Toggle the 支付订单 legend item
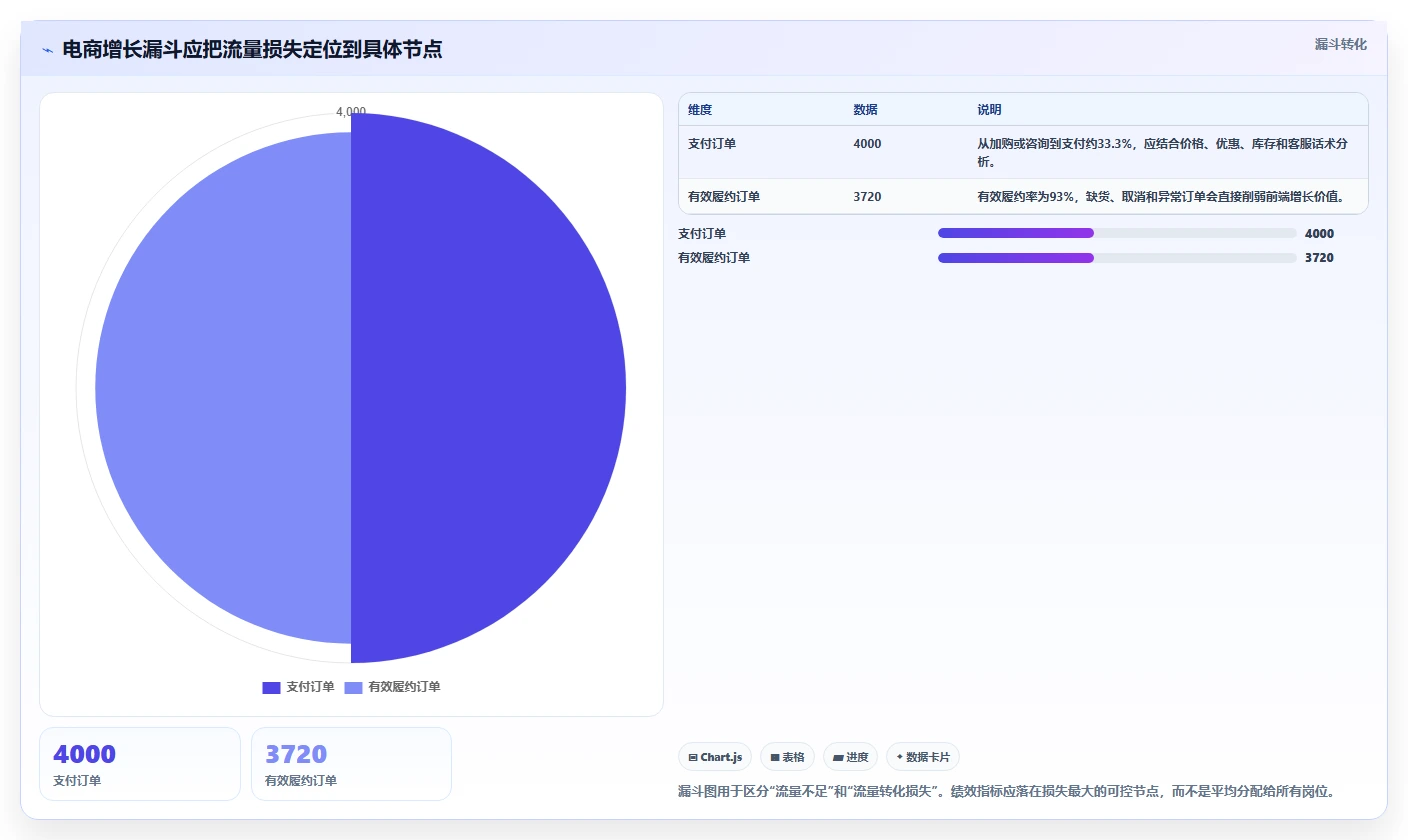 point(298,687)
